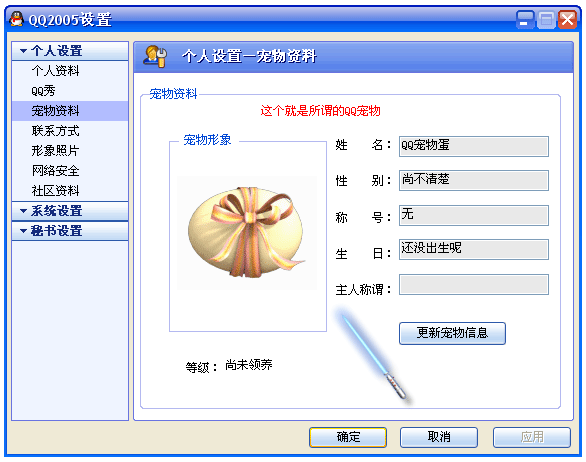The image size is (586, 462).
Task: Close the QQ2005 settings window
Action: pos(567,19)
